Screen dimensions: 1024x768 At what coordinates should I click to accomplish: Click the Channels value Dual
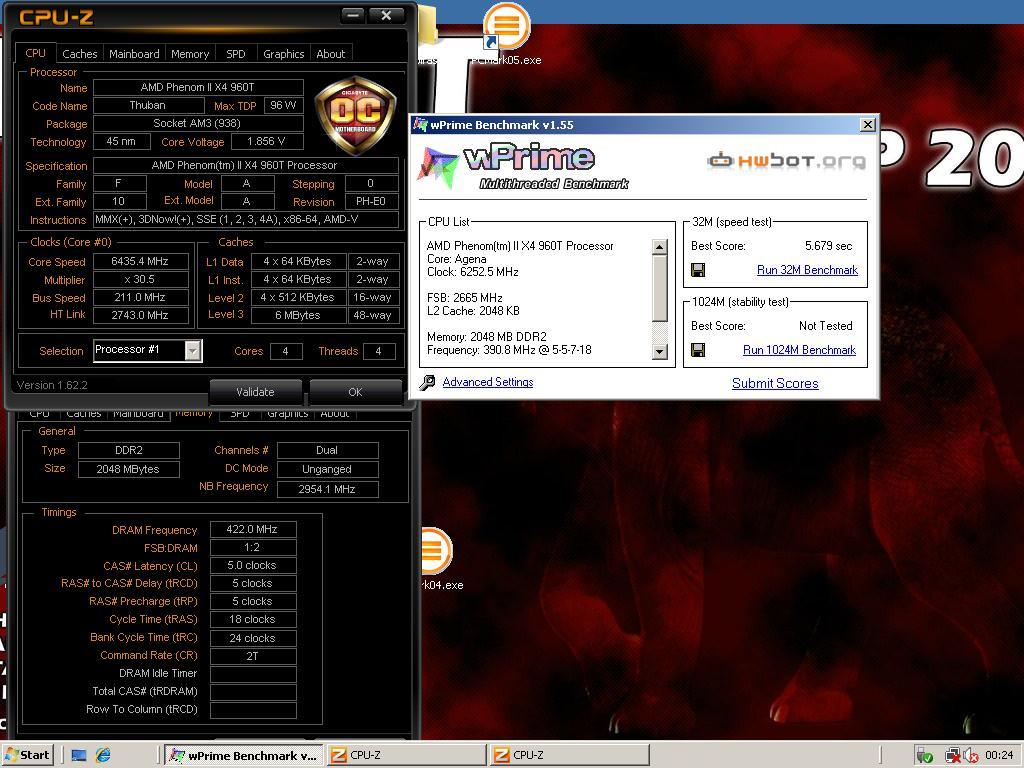327,451
